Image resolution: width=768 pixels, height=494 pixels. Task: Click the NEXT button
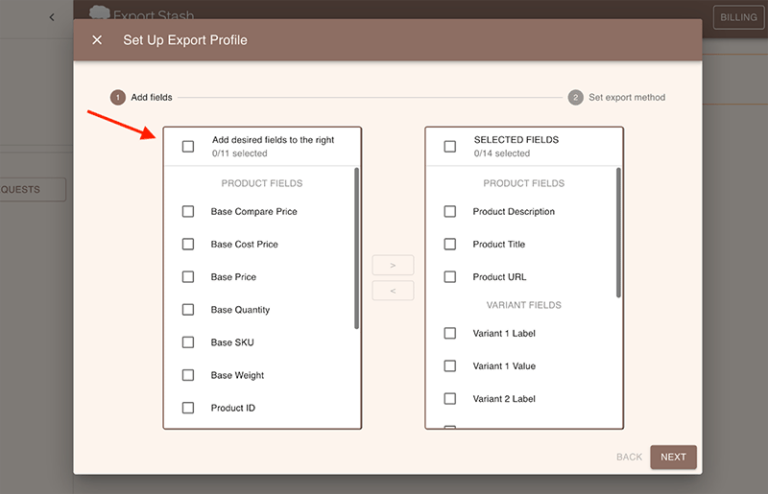[673, 457]
